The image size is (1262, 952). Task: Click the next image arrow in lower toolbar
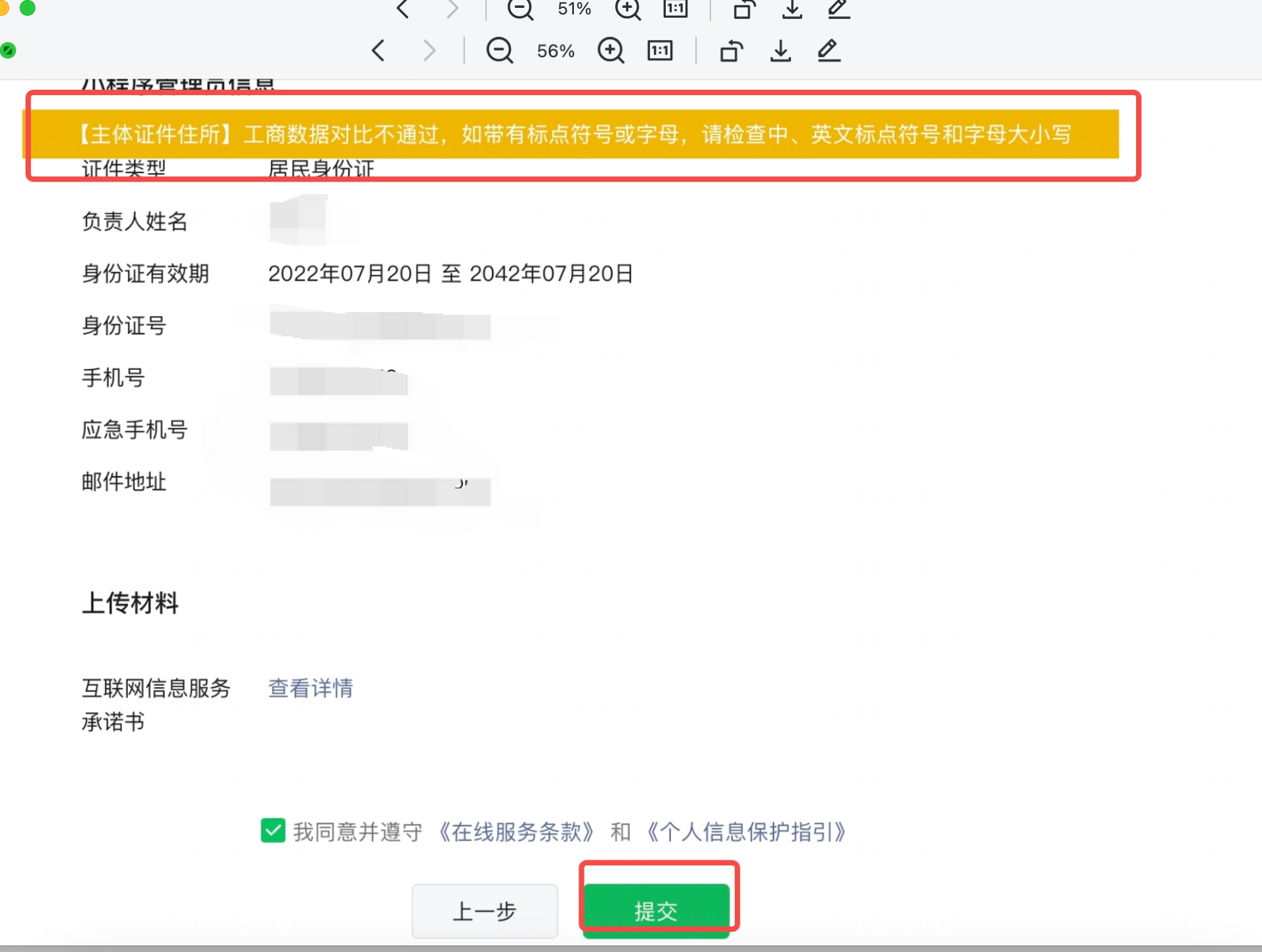click(430, 50)
